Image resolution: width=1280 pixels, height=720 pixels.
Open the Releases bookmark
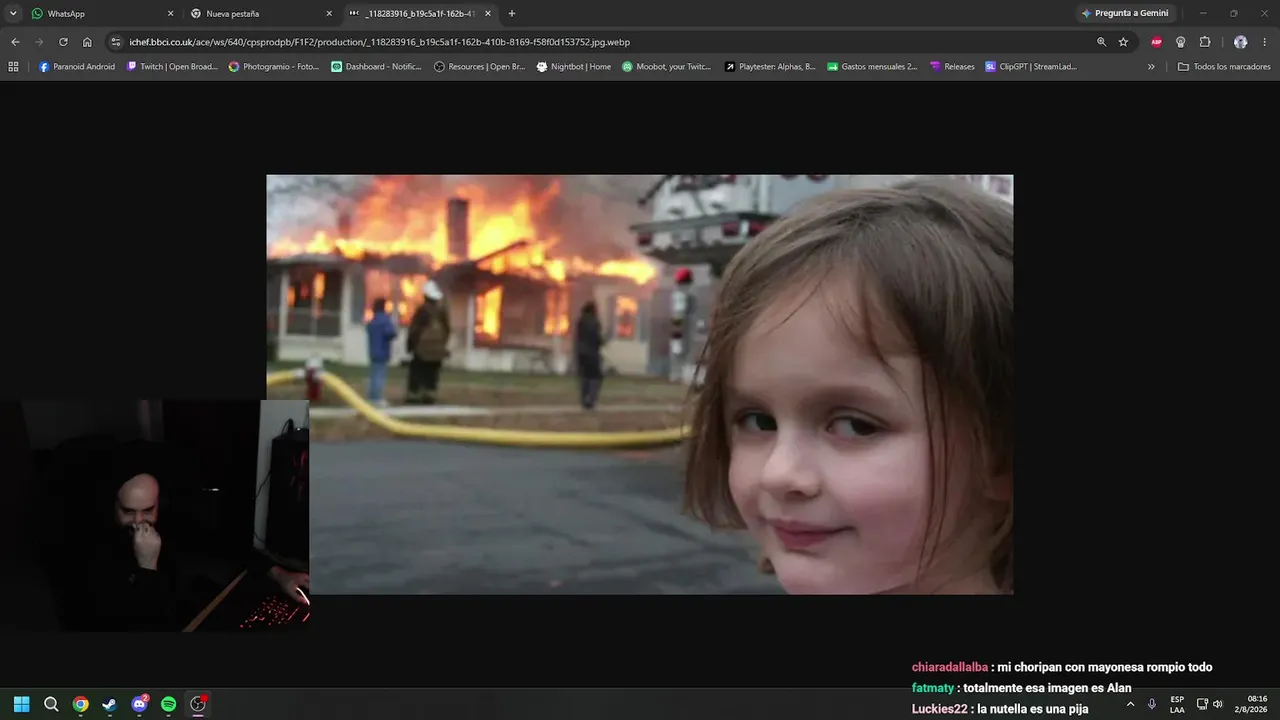[x=952, y=67]
